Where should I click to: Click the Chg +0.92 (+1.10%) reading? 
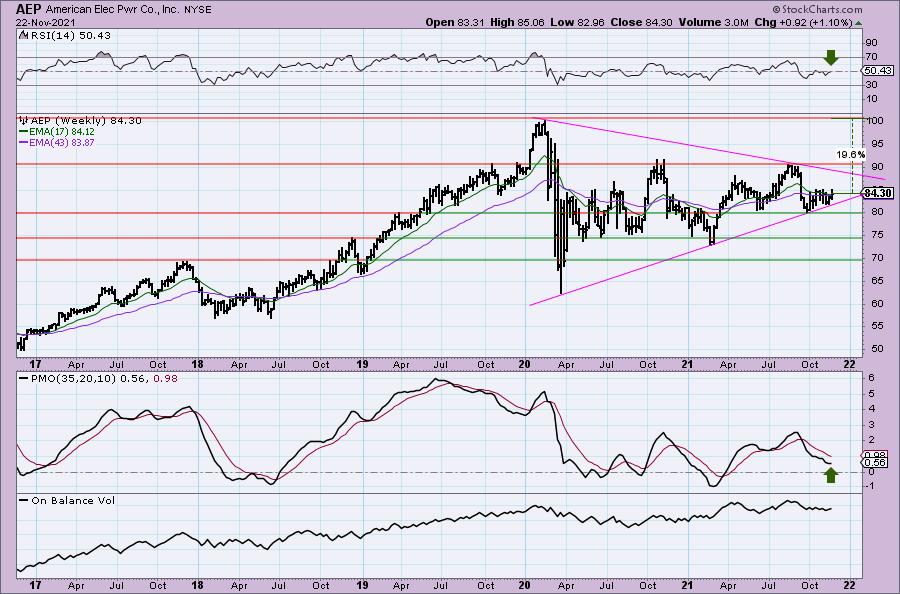[802, 22]
